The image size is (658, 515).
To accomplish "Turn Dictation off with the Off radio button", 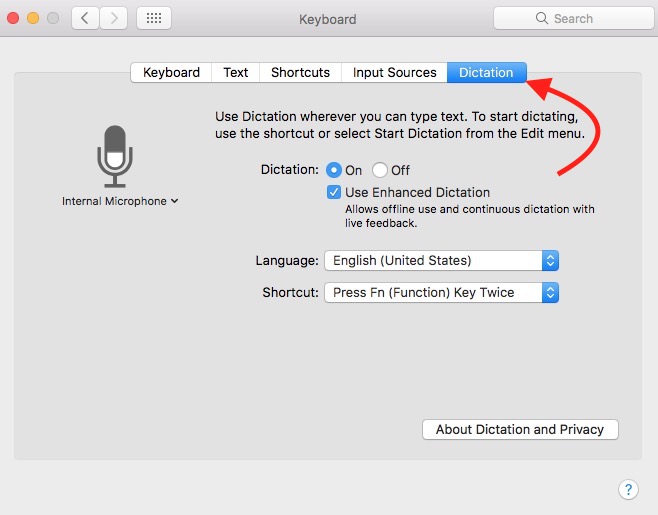I will (380, 170).
